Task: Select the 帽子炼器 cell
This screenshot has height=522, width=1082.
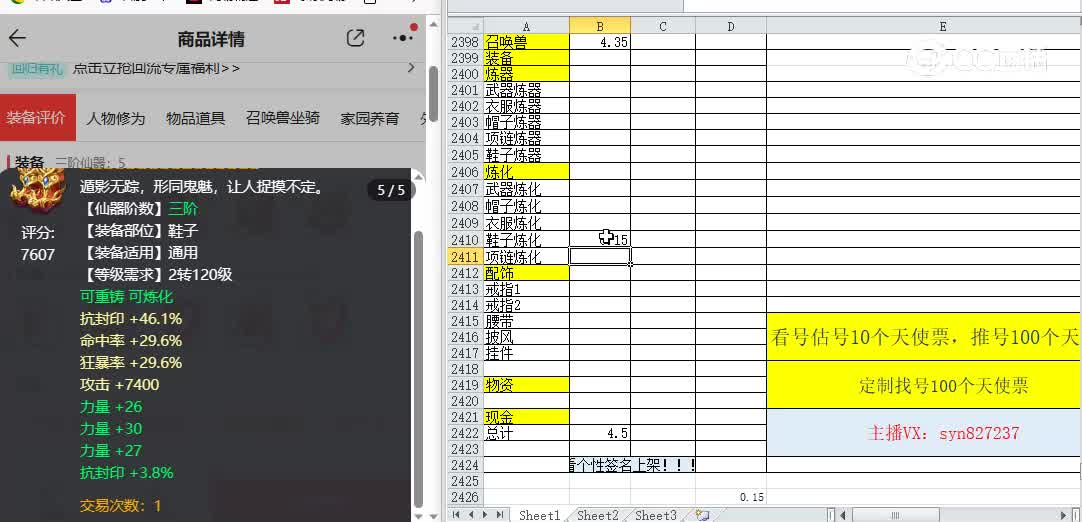Action: pos(527,122)
